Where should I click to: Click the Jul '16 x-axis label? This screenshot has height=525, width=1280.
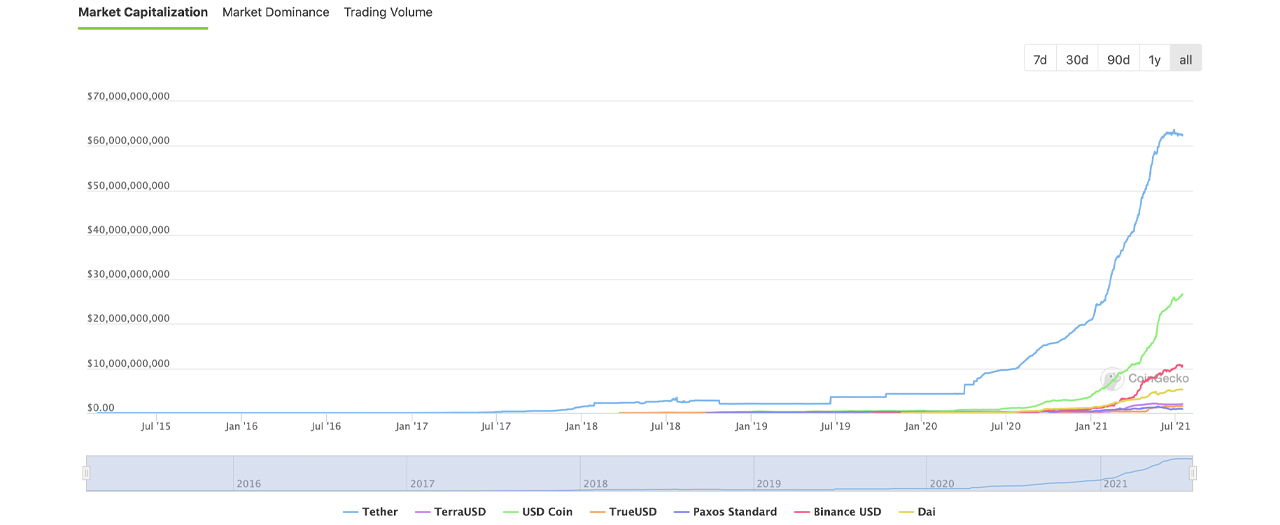tap(326, 426)
